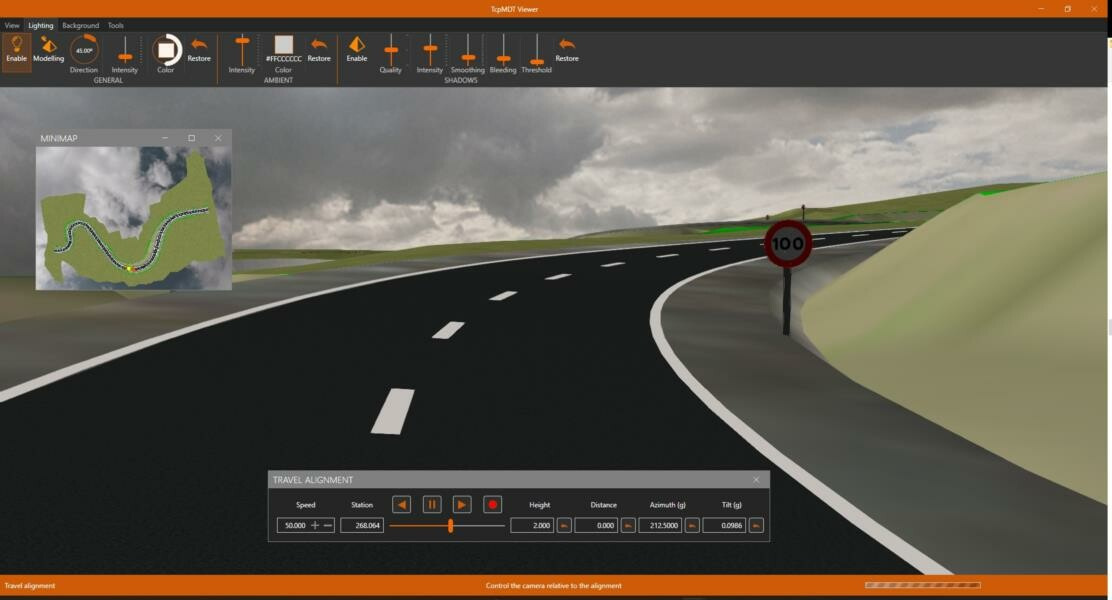Restore Shadows settings to default
1112x600 pixels.
coord(567,49)
